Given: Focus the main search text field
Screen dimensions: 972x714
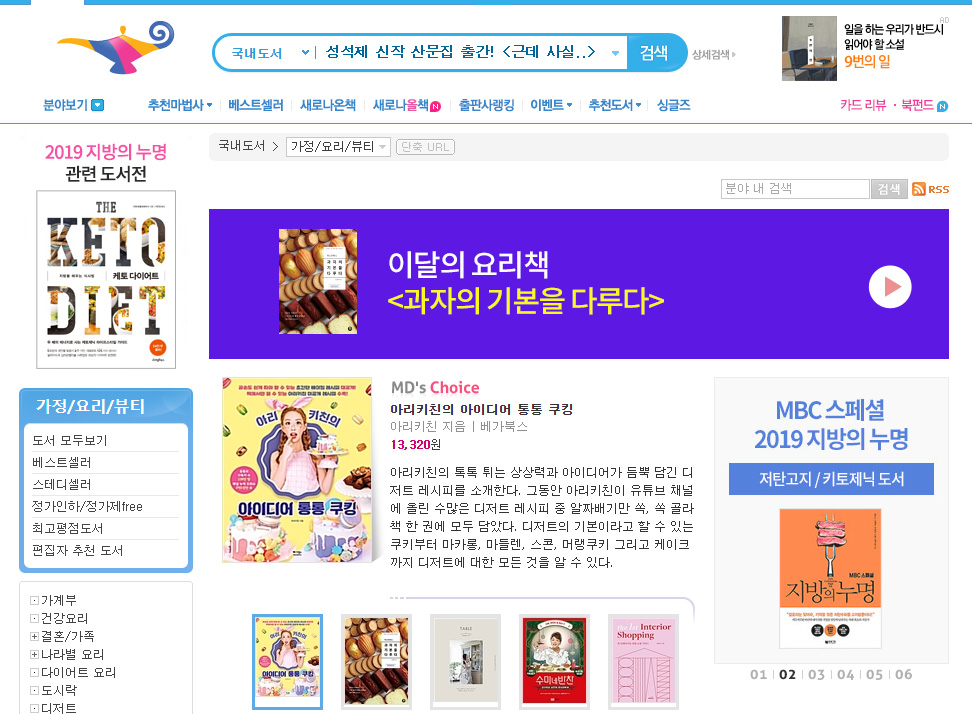Looking at the screenshot, I should pyautogui.click(x=461, y=53).
